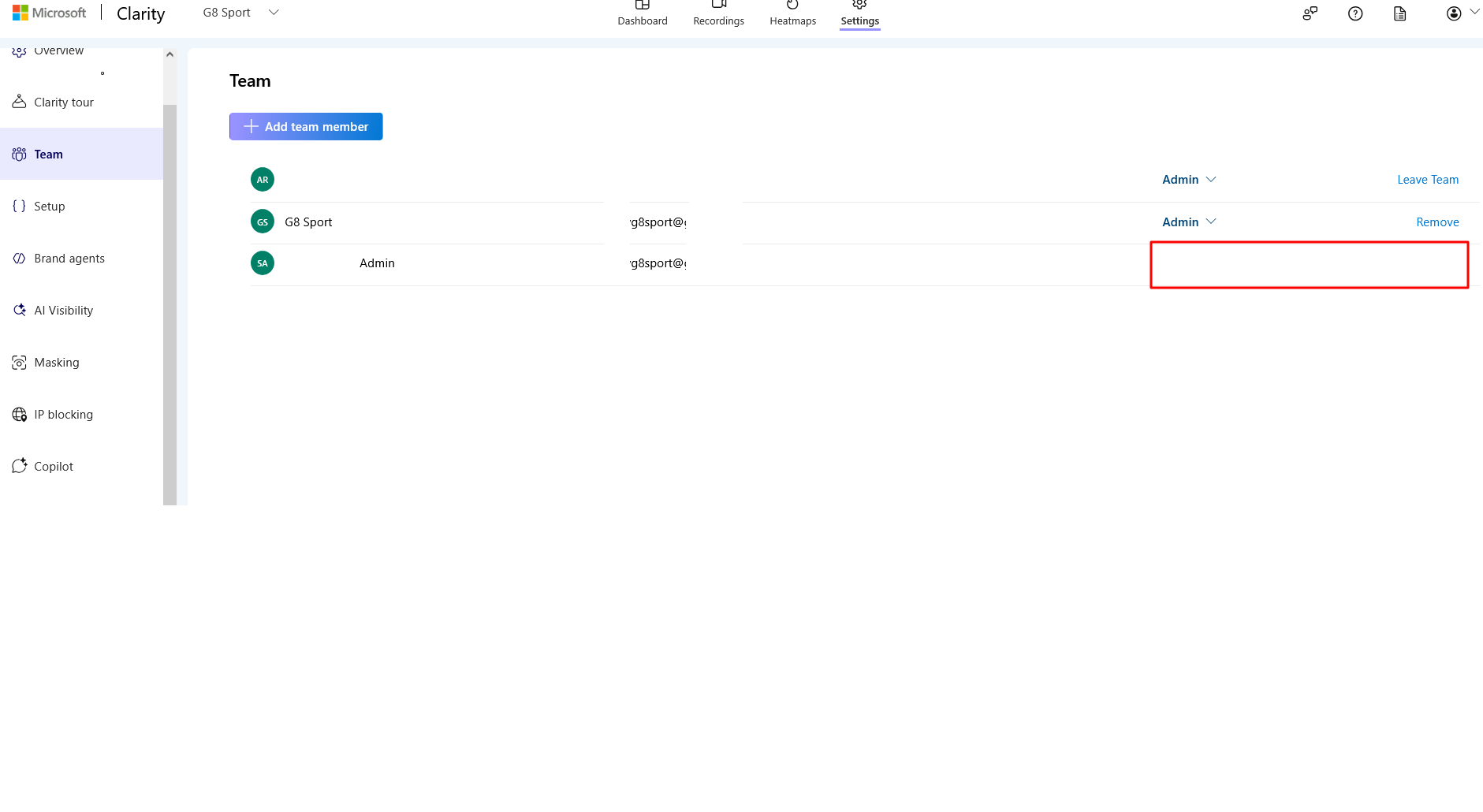Click the Clarity product name

coord(141,14)
